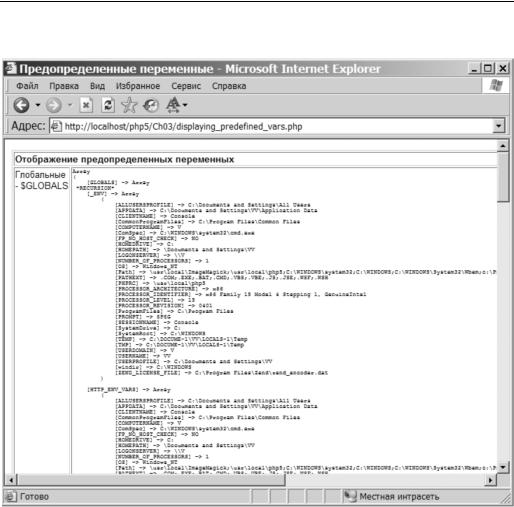
Task: Click the [HTTP_ENV_VARS] array line
Action: click(129, 389)
